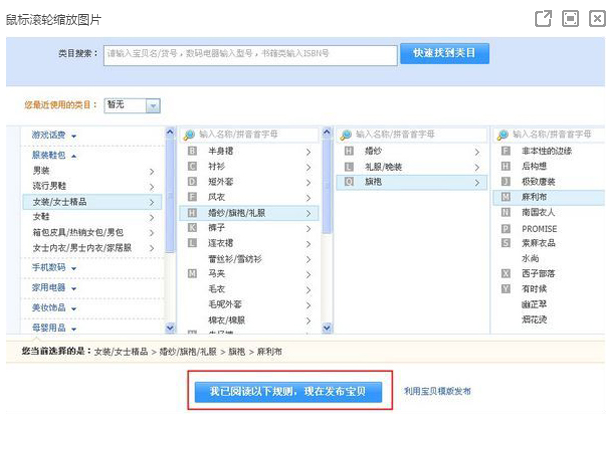Image resolution: width=616 pixels, height=453 pixels.
Task: Select 婚纱 in third column
Action: (412, 151)
